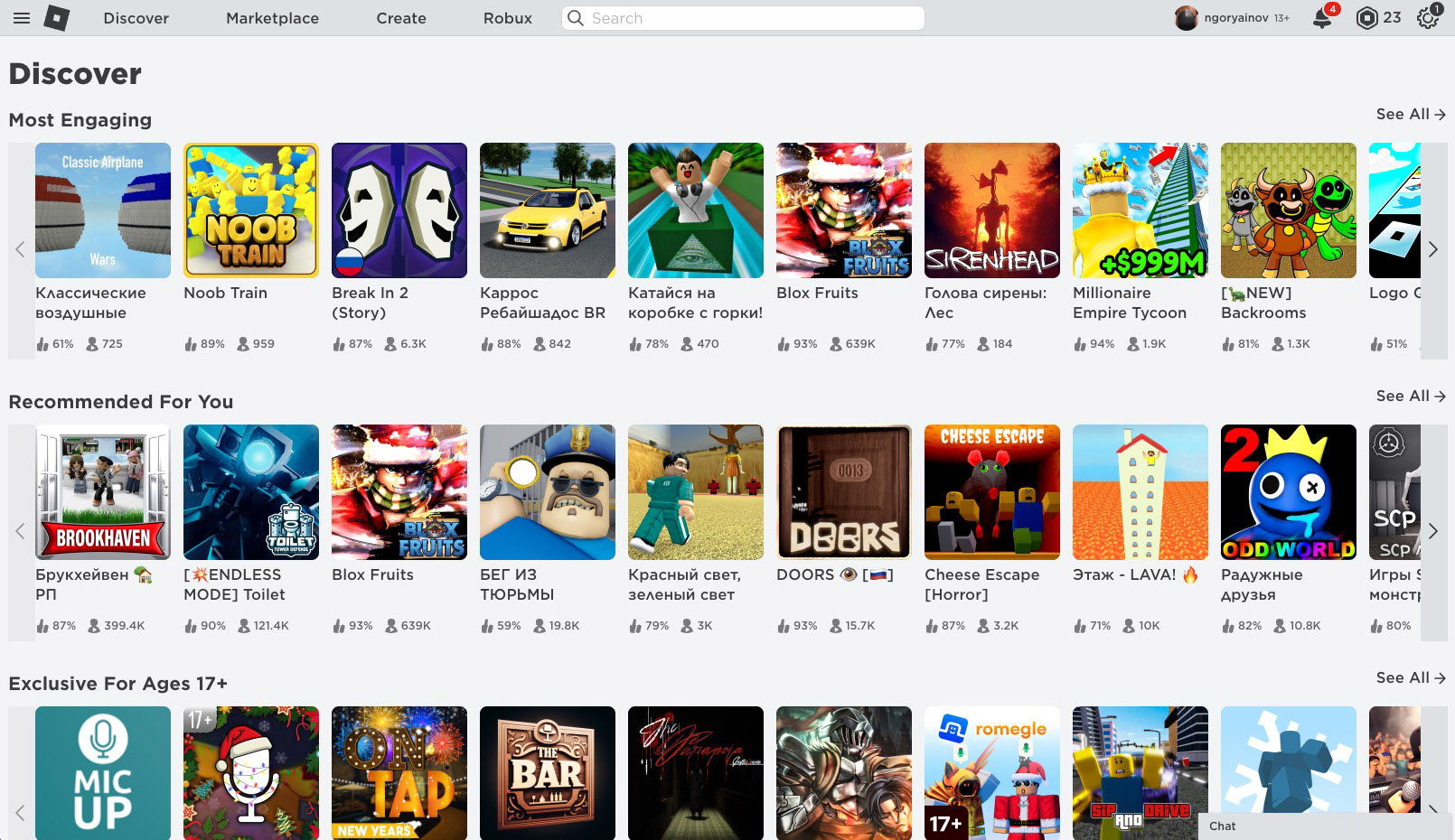Viewport: 1455px width, 840px height.
Task: Select the Noob Train game tile
Action: coord(251,210)
